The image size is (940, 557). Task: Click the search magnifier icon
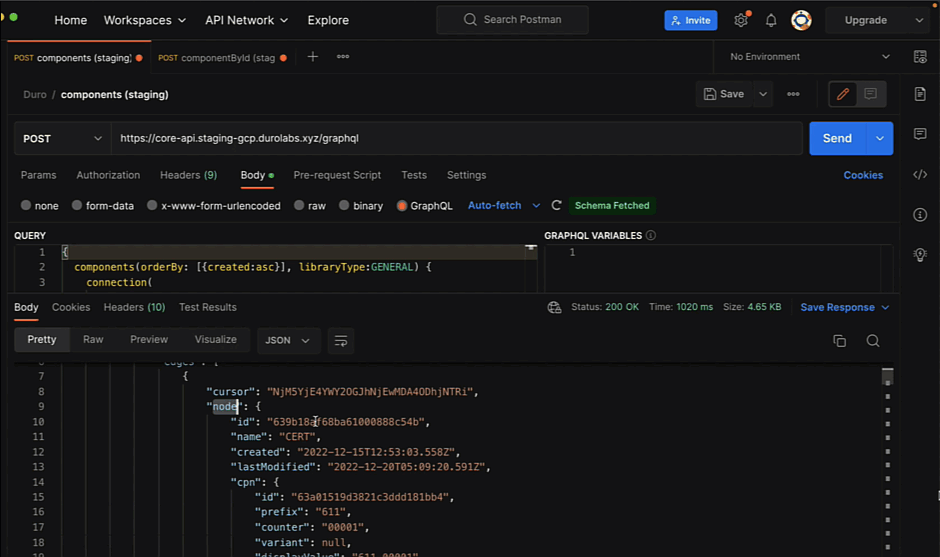point(470,20)
